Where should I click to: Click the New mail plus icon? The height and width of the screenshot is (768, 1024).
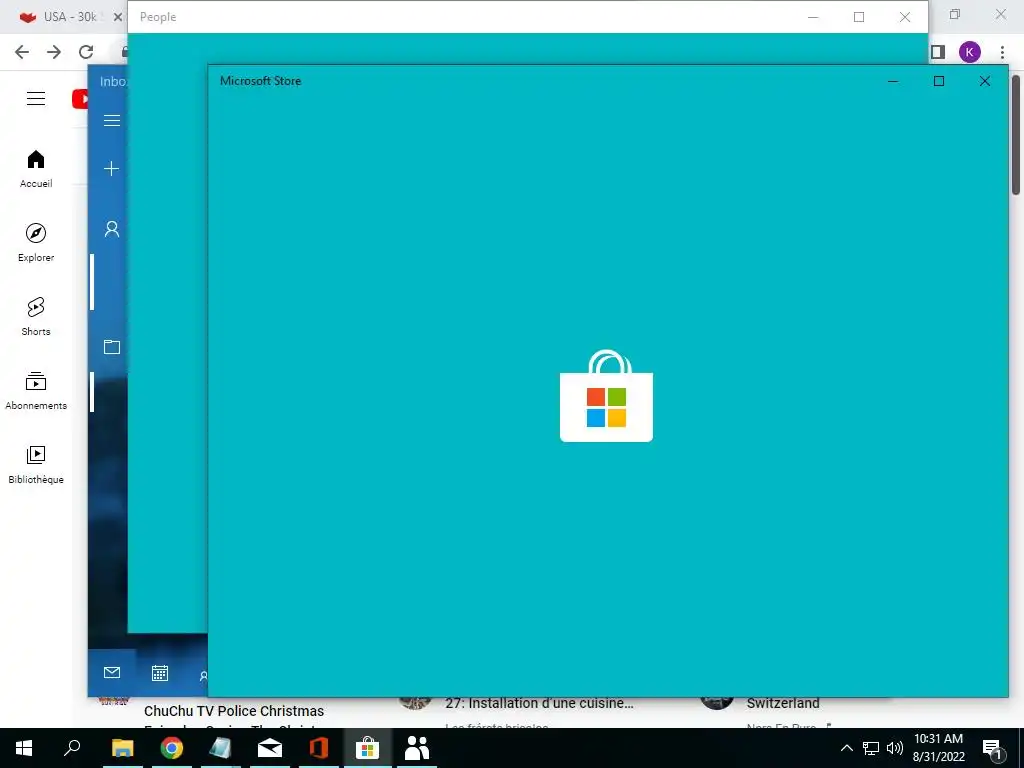(112, 169)
